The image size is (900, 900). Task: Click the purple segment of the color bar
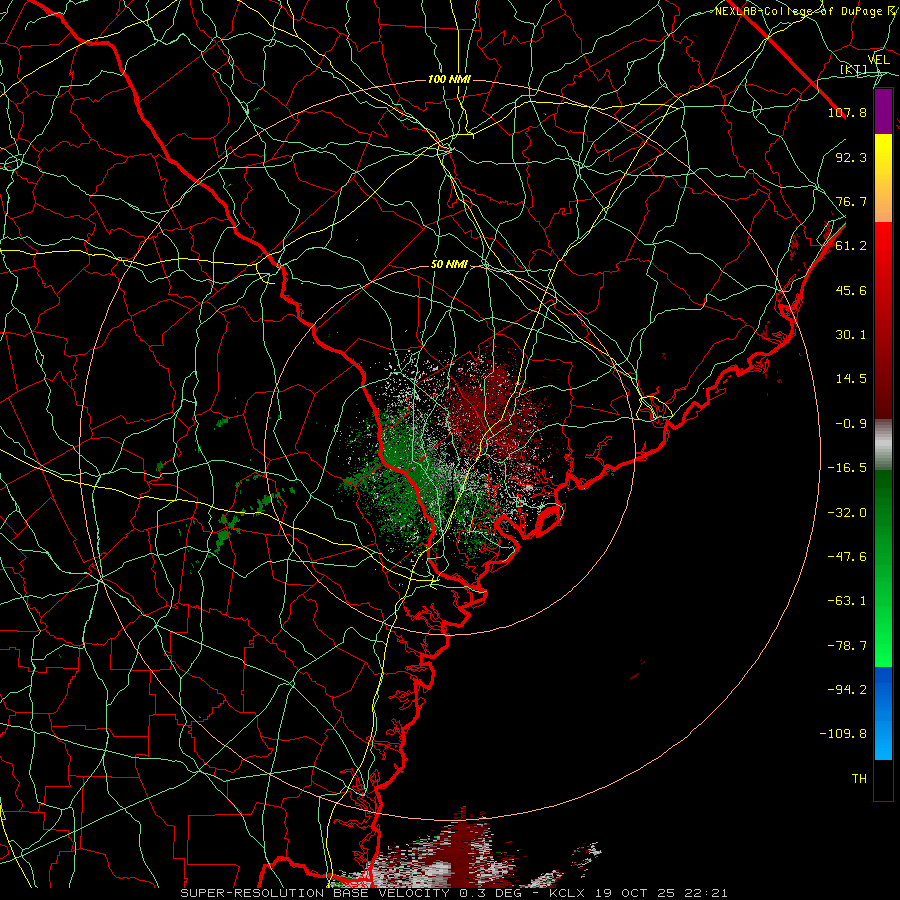pos(883,111)
